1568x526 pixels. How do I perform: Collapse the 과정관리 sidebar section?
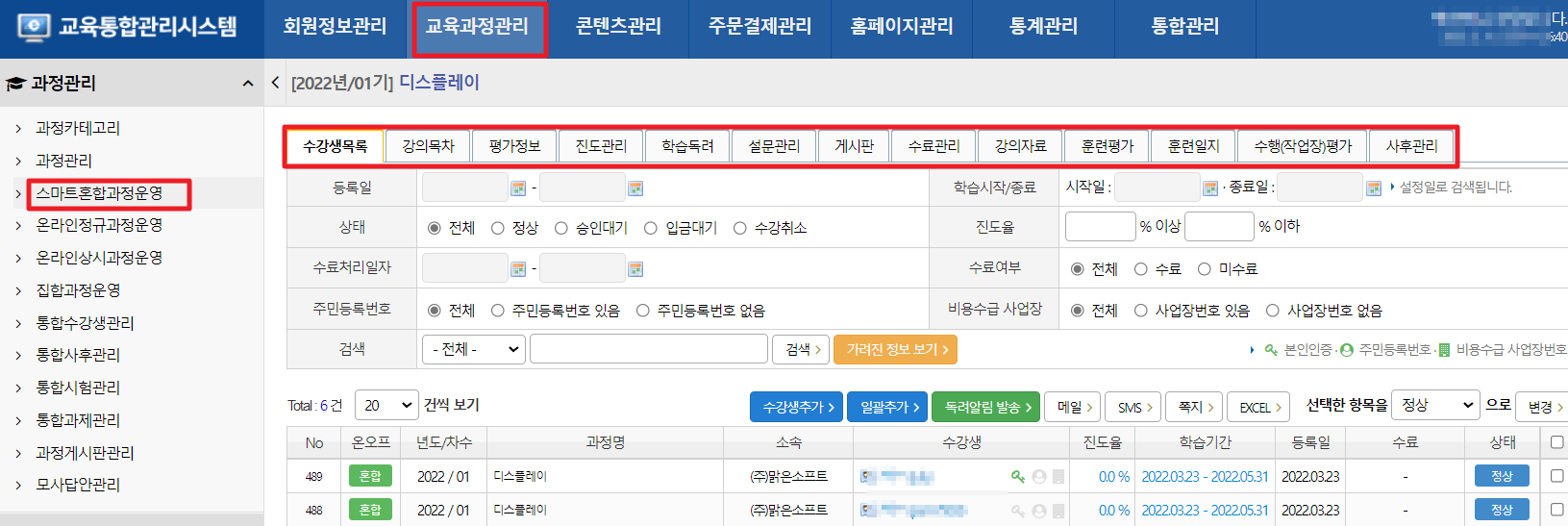(x=248, y=84)
